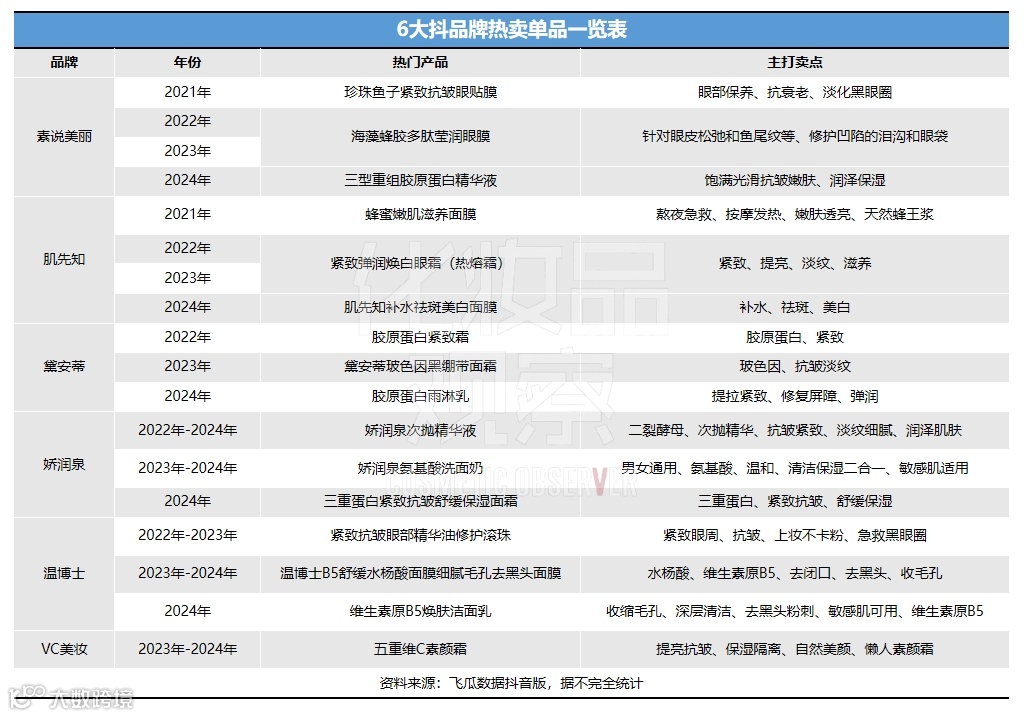
Task: Click selling point 紧致眼周、抗皱、上妆不卡粉
Action: click(753, 535)
